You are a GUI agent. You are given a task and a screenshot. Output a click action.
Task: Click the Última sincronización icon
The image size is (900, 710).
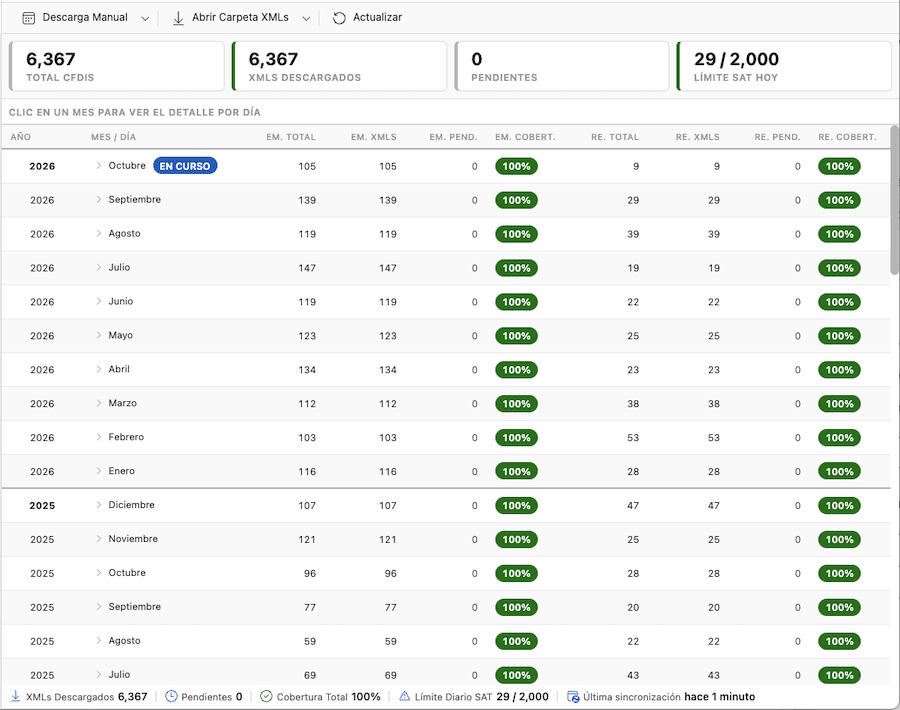pos(573,696)
